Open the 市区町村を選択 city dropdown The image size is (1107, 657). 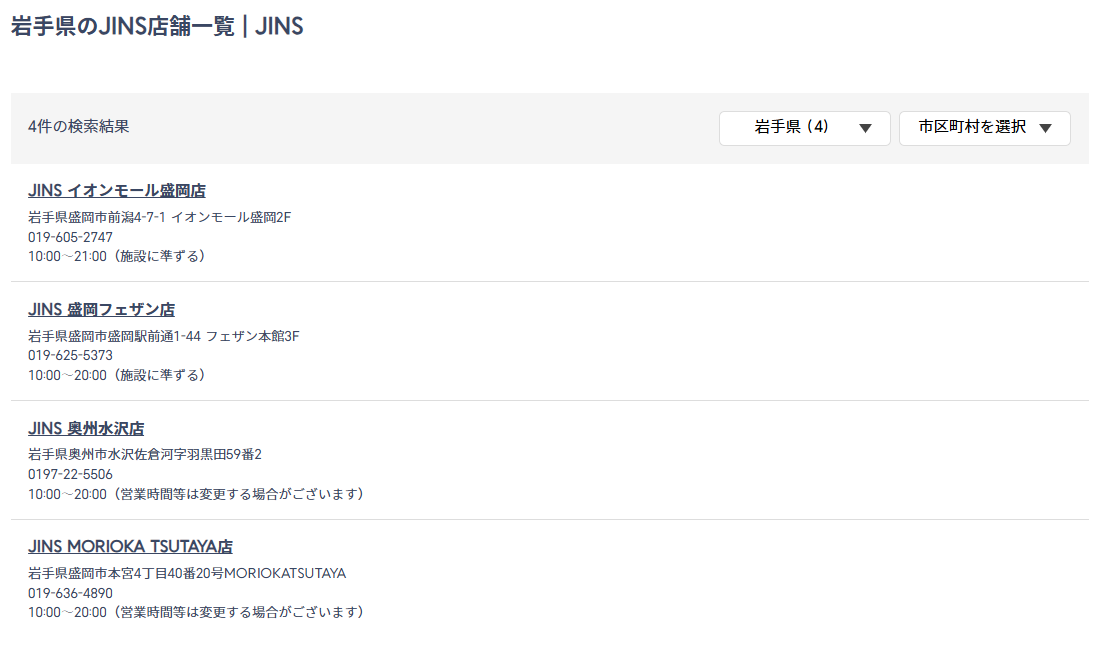984,128
